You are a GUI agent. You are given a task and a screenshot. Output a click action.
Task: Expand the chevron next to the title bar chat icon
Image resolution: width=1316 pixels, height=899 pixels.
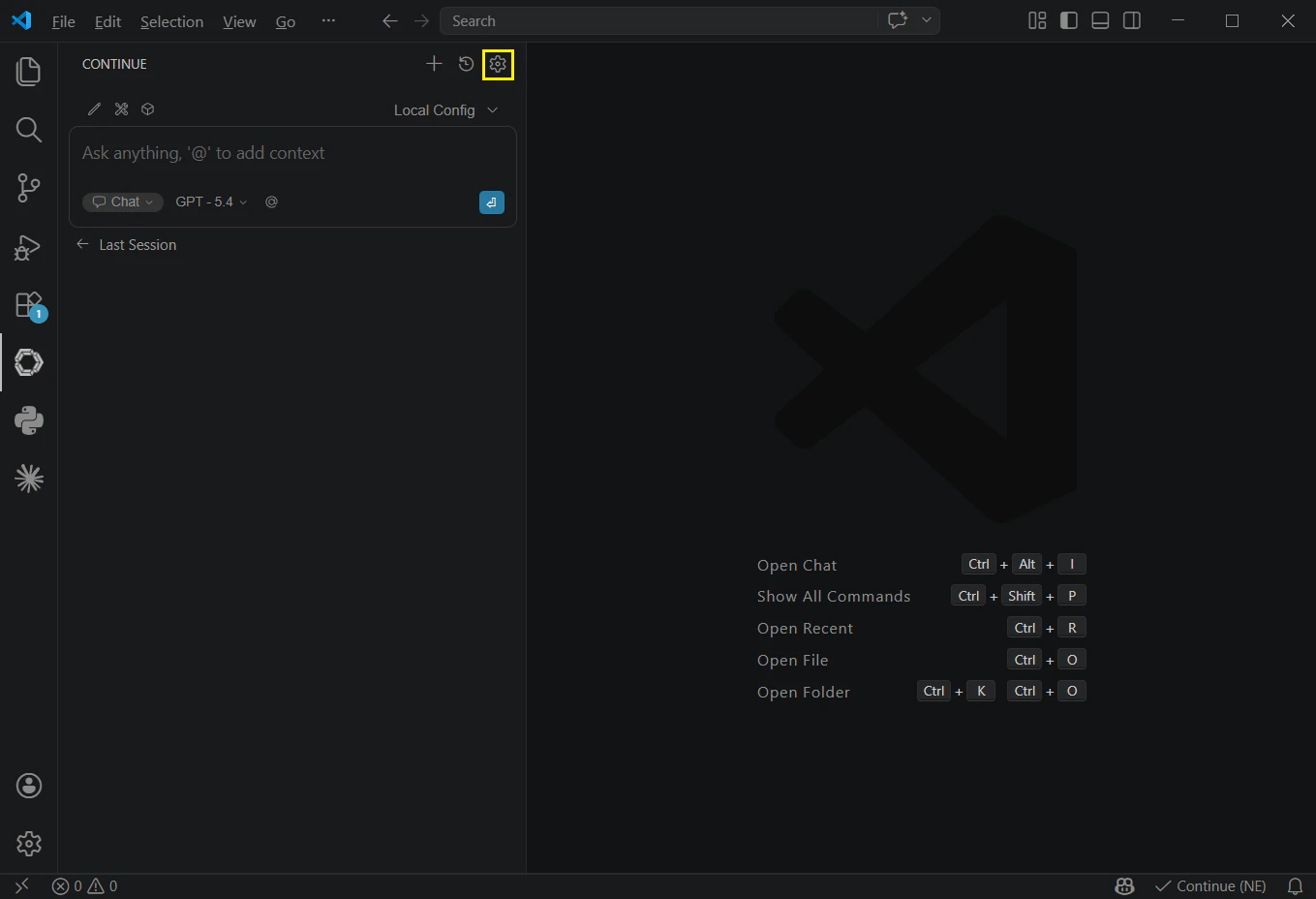point(926,20)
